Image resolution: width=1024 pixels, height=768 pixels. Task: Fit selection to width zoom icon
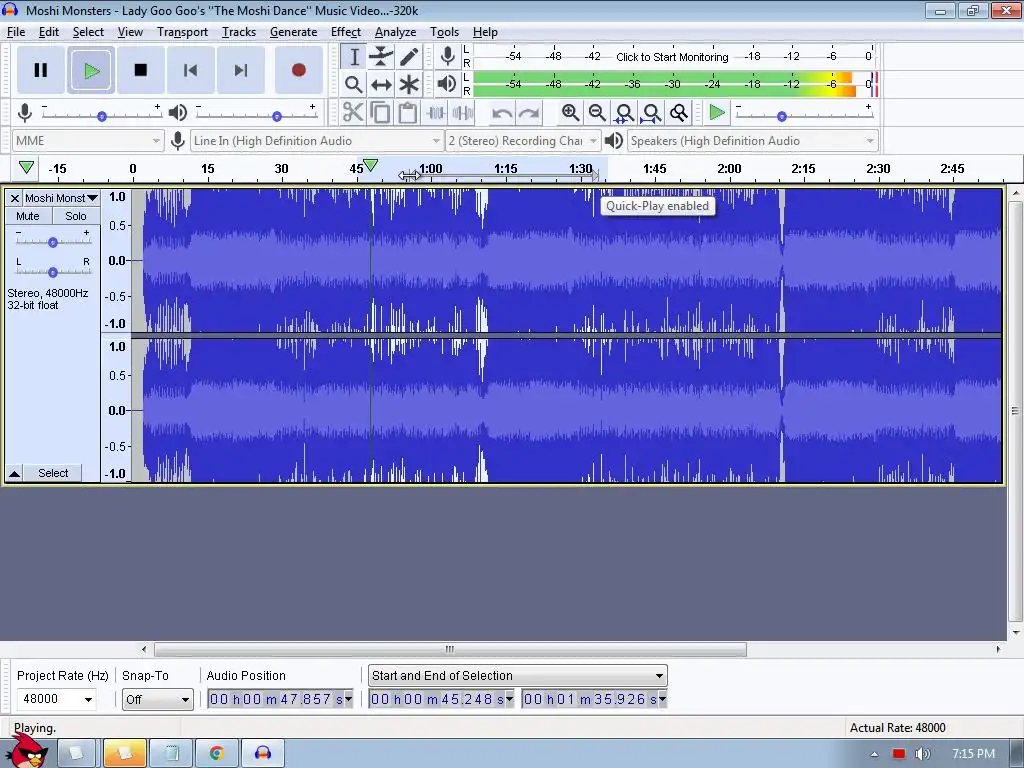coord(624,113)
